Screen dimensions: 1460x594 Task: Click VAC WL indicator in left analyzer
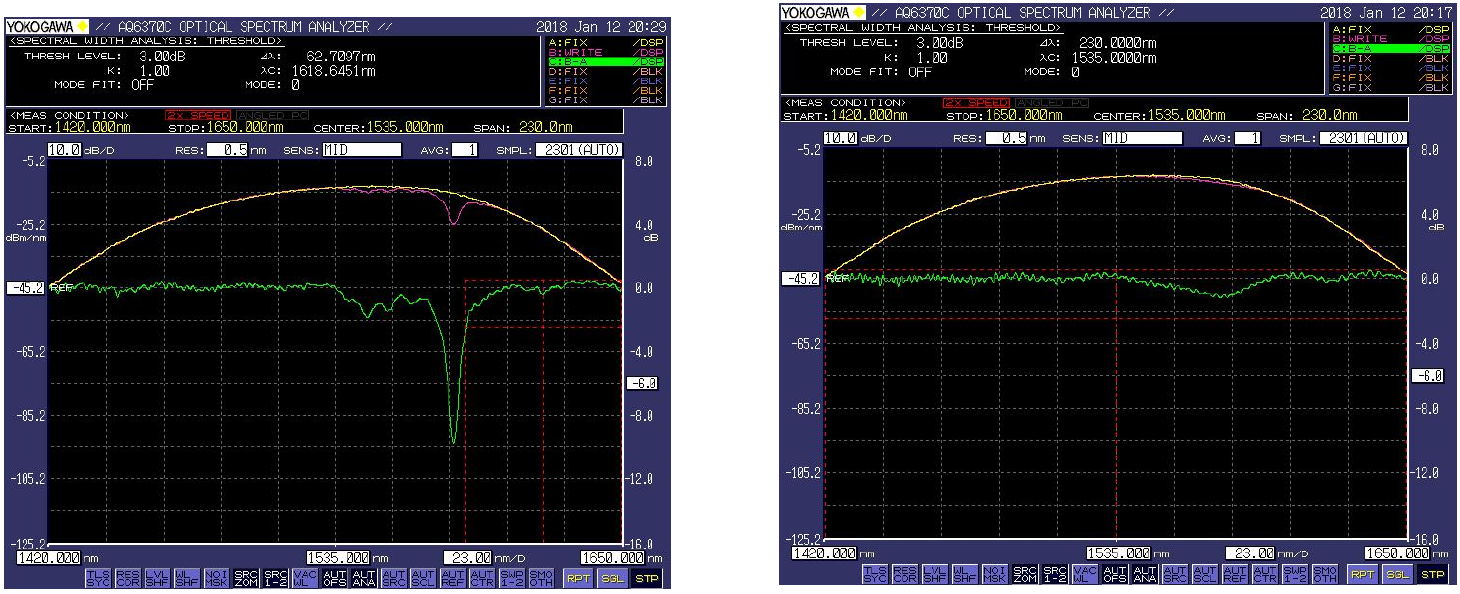tap(304, 577)
